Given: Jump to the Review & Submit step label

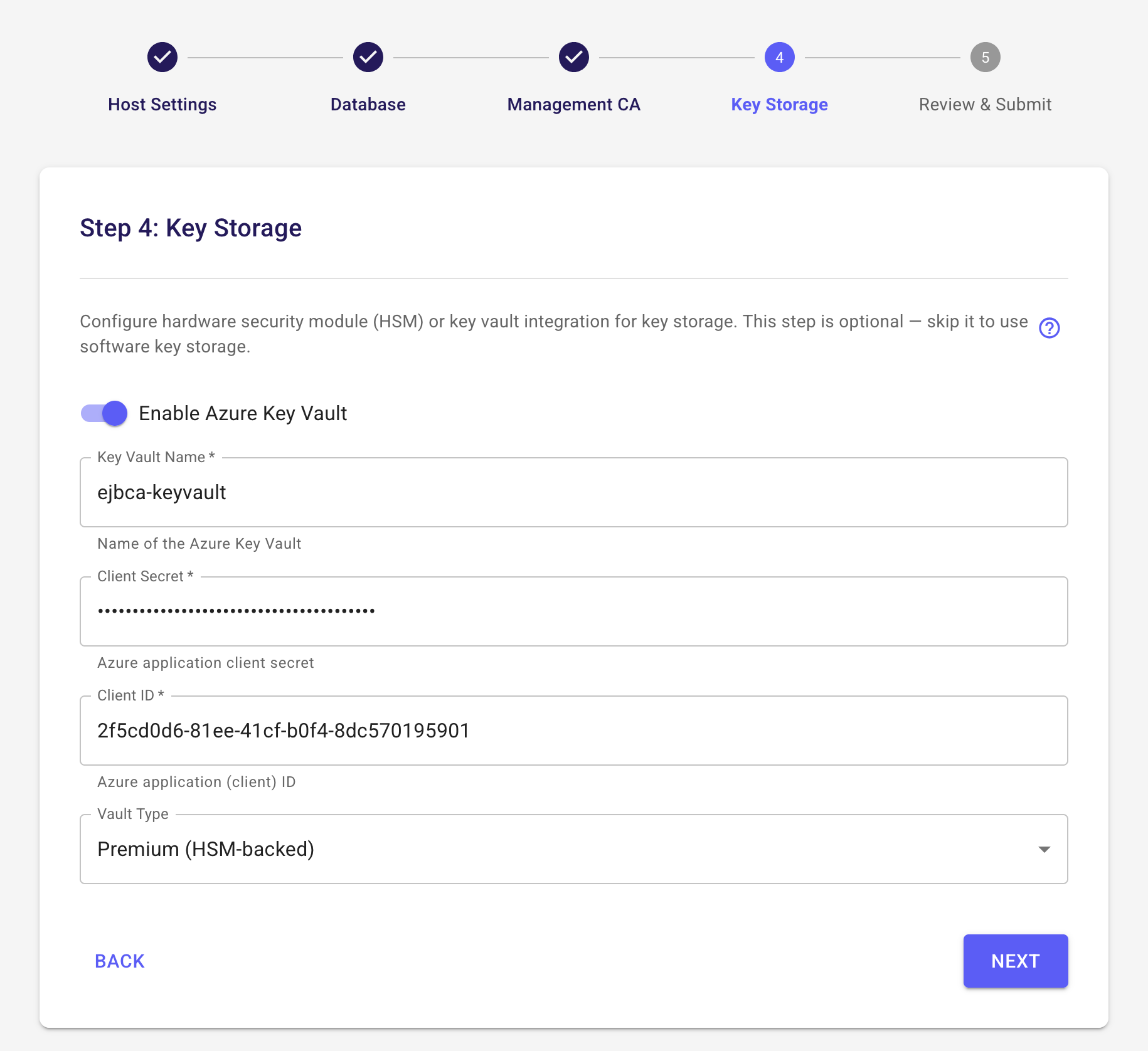Looking at the screenshot, I should click(x=986, y=104).
